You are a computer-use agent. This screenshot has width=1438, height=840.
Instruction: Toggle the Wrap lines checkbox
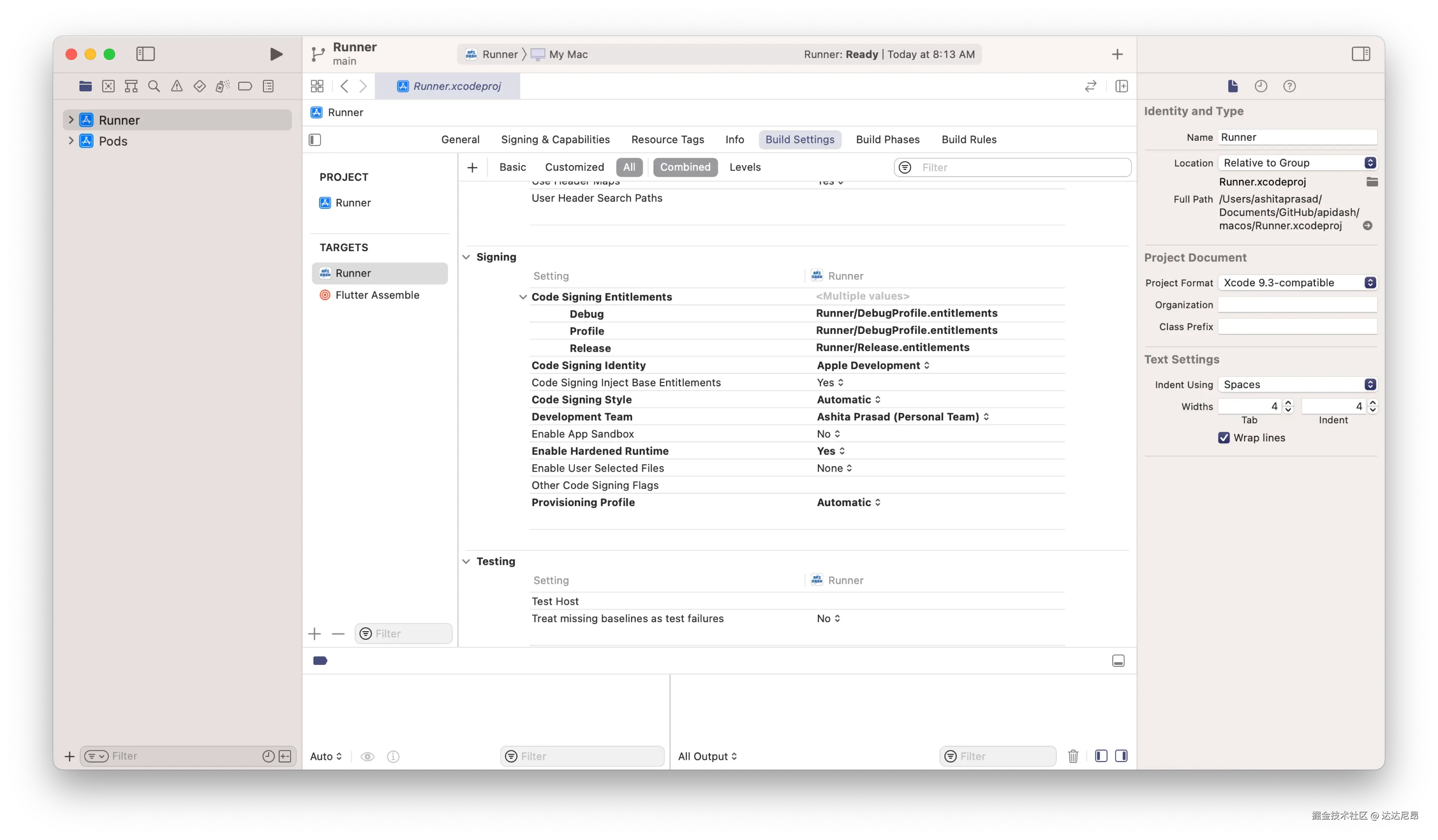(x=1223, y=437)
